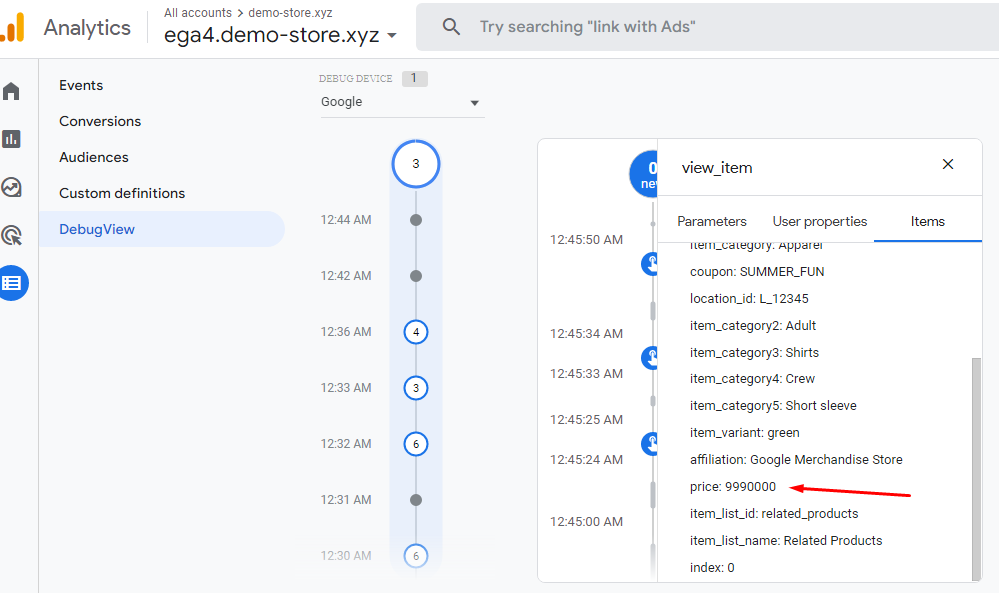Open the Explore icon in sidebar
This screenshot has width=999, height=593.
coord(11,187)
